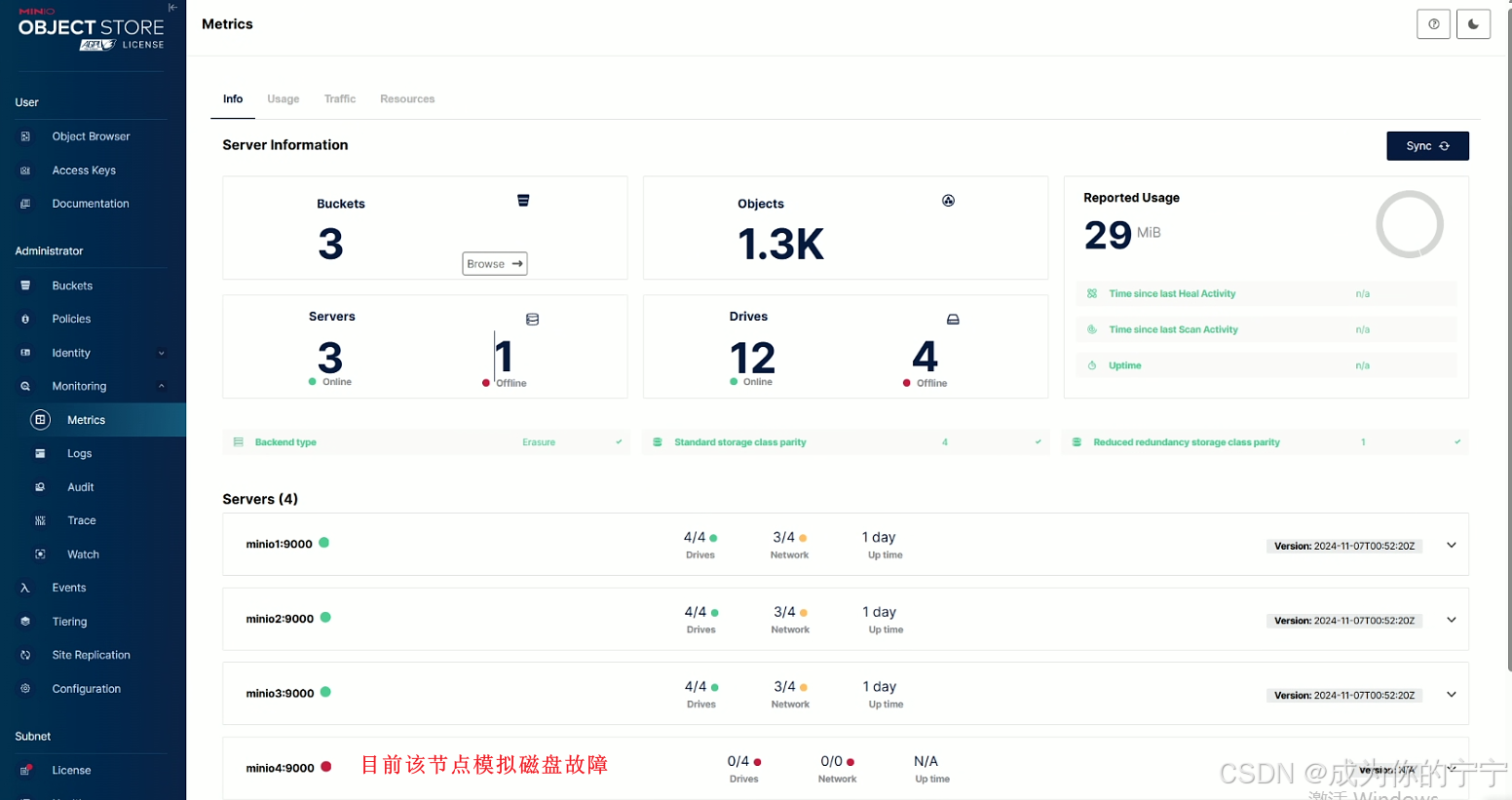1512x800 pixels.
Task: Open Documentation from the sidebar
Action: point(91,204)
